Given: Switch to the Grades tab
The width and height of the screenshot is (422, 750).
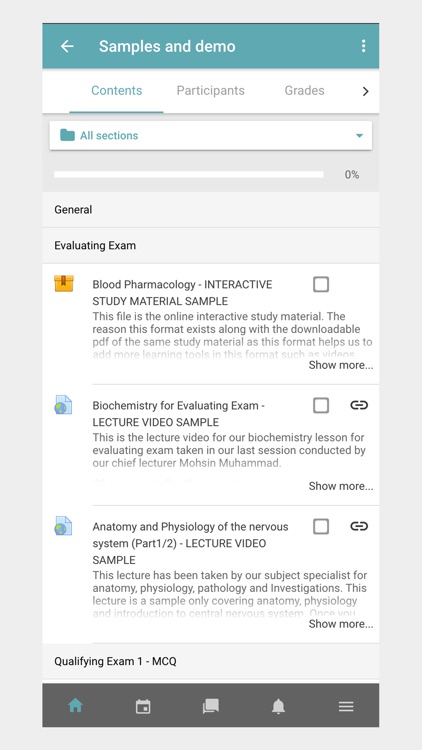Looking at the screenshot, I should [x=304, y=90].
